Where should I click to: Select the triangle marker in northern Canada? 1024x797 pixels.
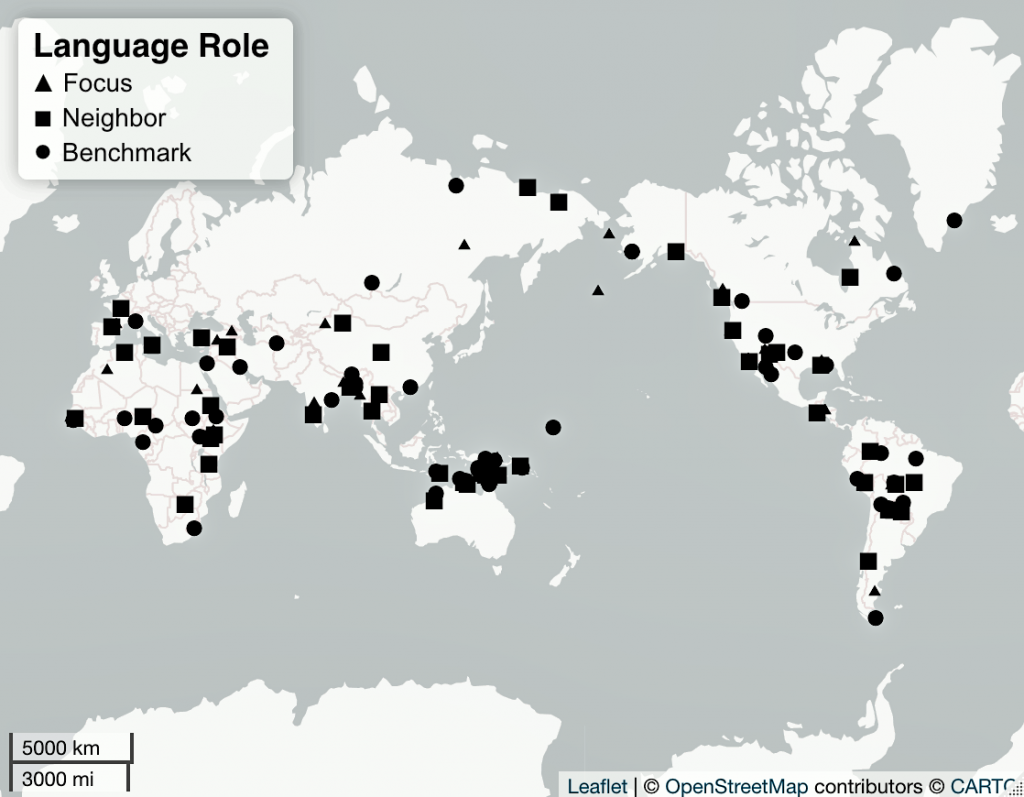pyautogui.click(x=853, y=241)
